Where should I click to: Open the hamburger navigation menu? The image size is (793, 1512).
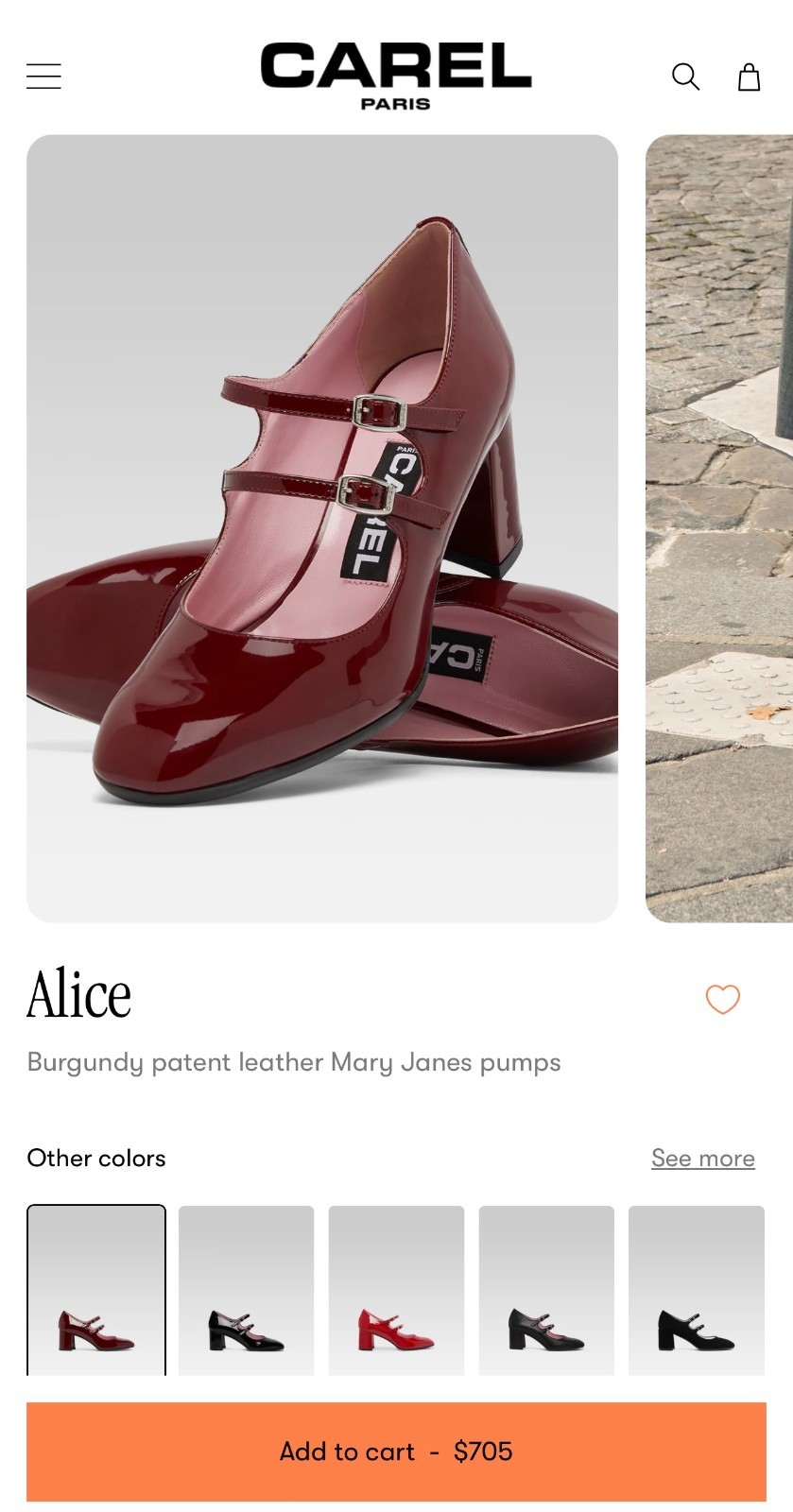point(43,77)
